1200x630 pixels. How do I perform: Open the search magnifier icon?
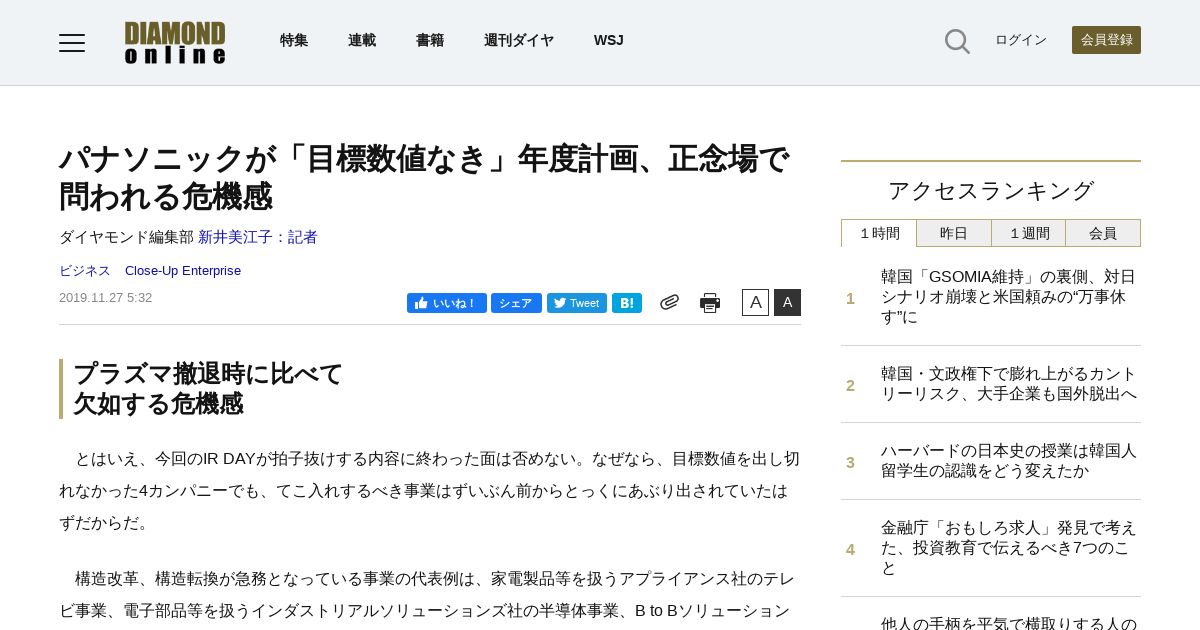point(957,41)
